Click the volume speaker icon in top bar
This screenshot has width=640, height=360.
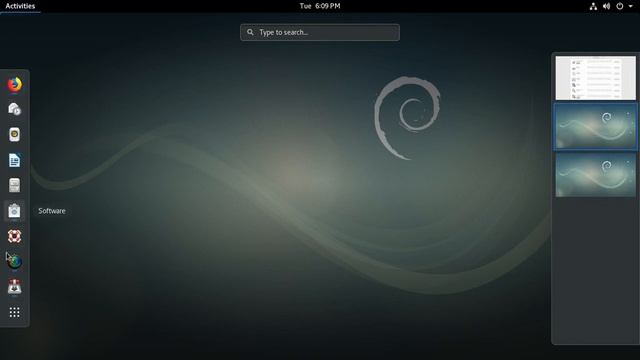click(607, 6)
